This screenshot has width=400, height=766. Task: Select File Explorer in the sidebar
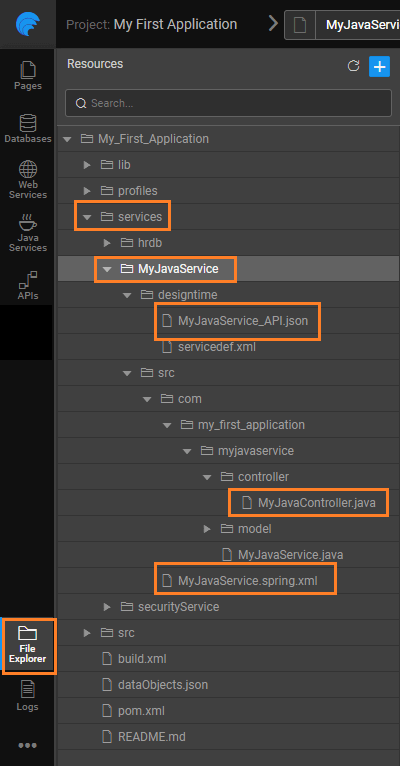(28, 646)
